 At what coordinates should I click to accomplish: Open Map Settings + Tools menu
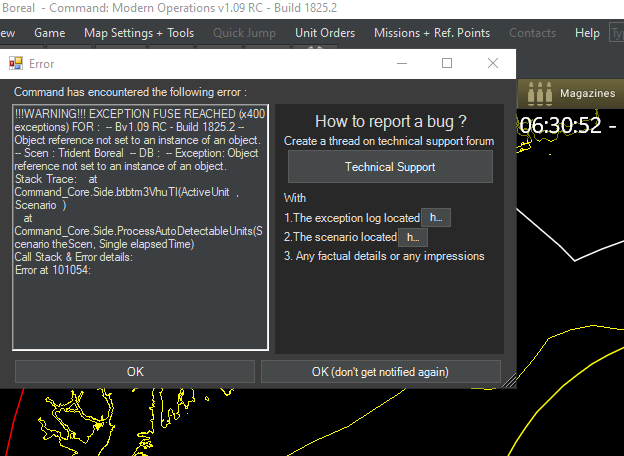point(139,33)
